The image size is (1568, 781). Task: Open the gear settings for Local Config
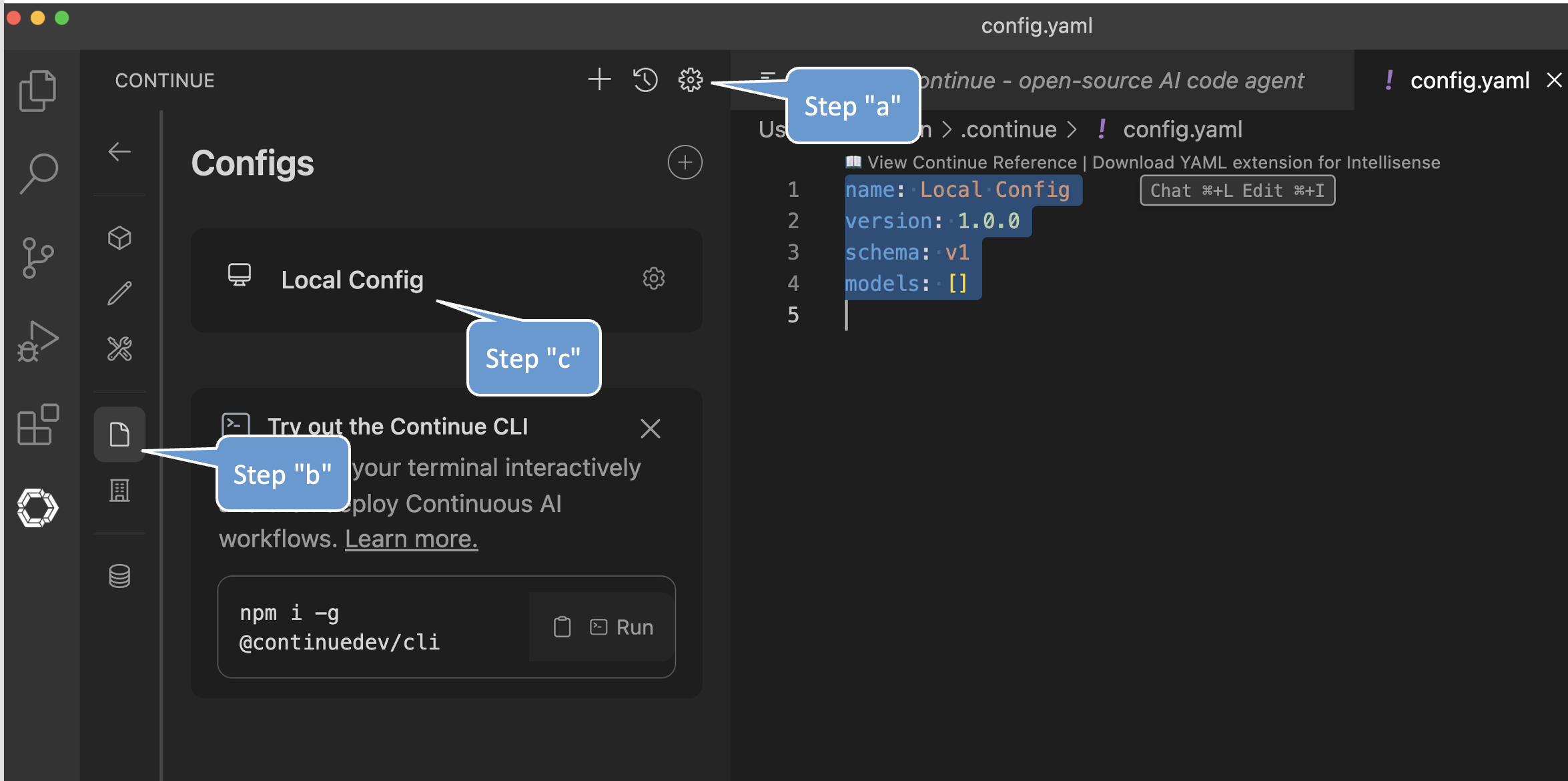[x=654, y=278]
